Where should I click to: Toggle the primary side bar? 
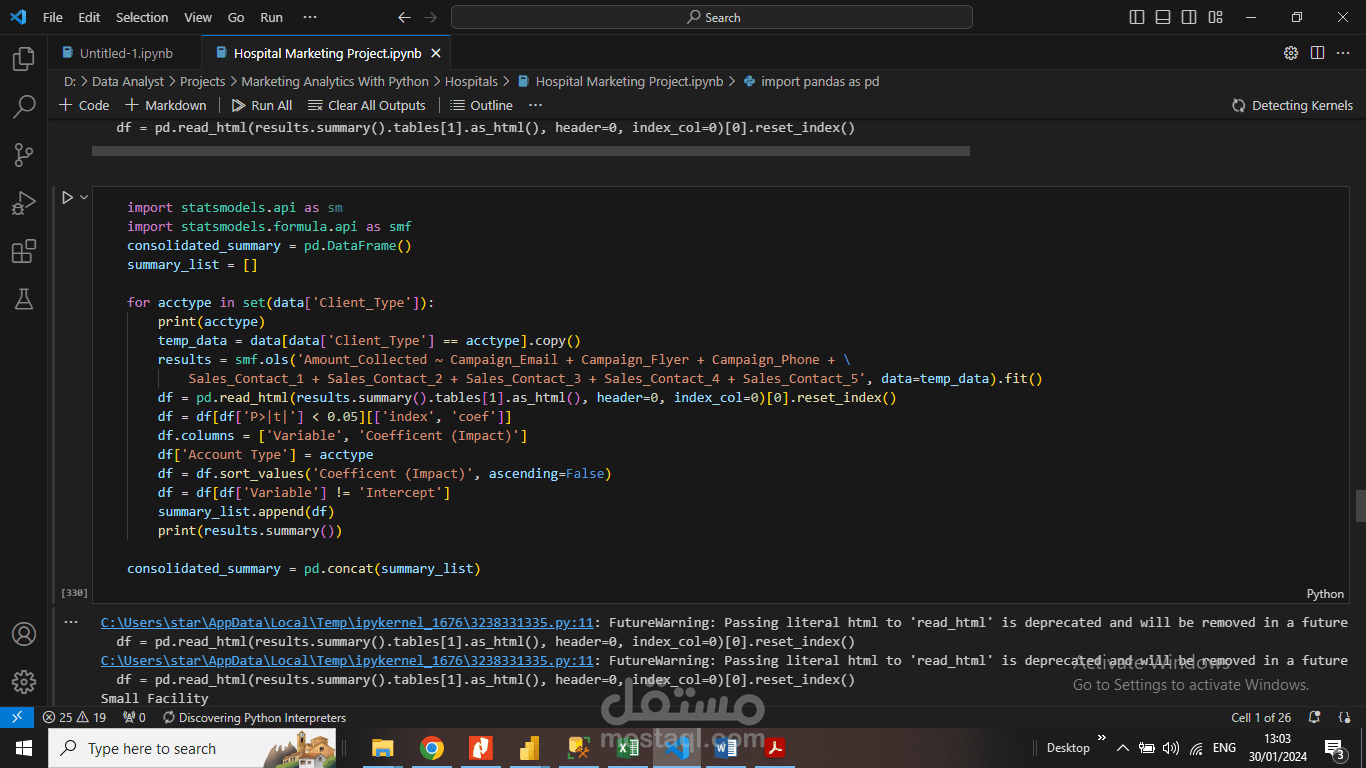click(1137, 17)
